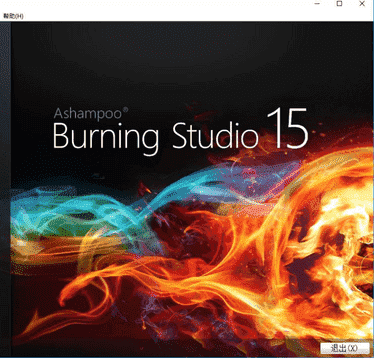
Task: Click the word Studio in the logo
Action: coord(215,135)
